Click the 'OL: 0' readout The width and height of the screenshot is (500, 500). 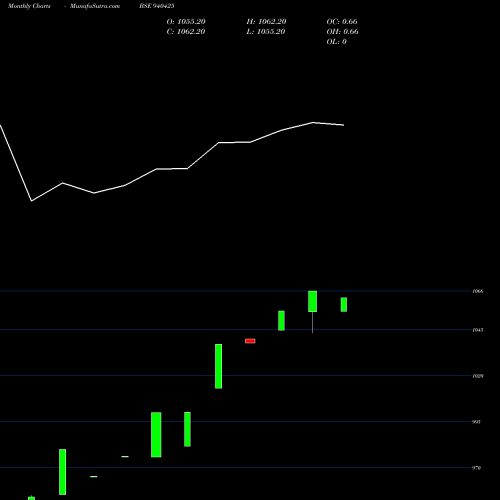click(x=337, y=42)
